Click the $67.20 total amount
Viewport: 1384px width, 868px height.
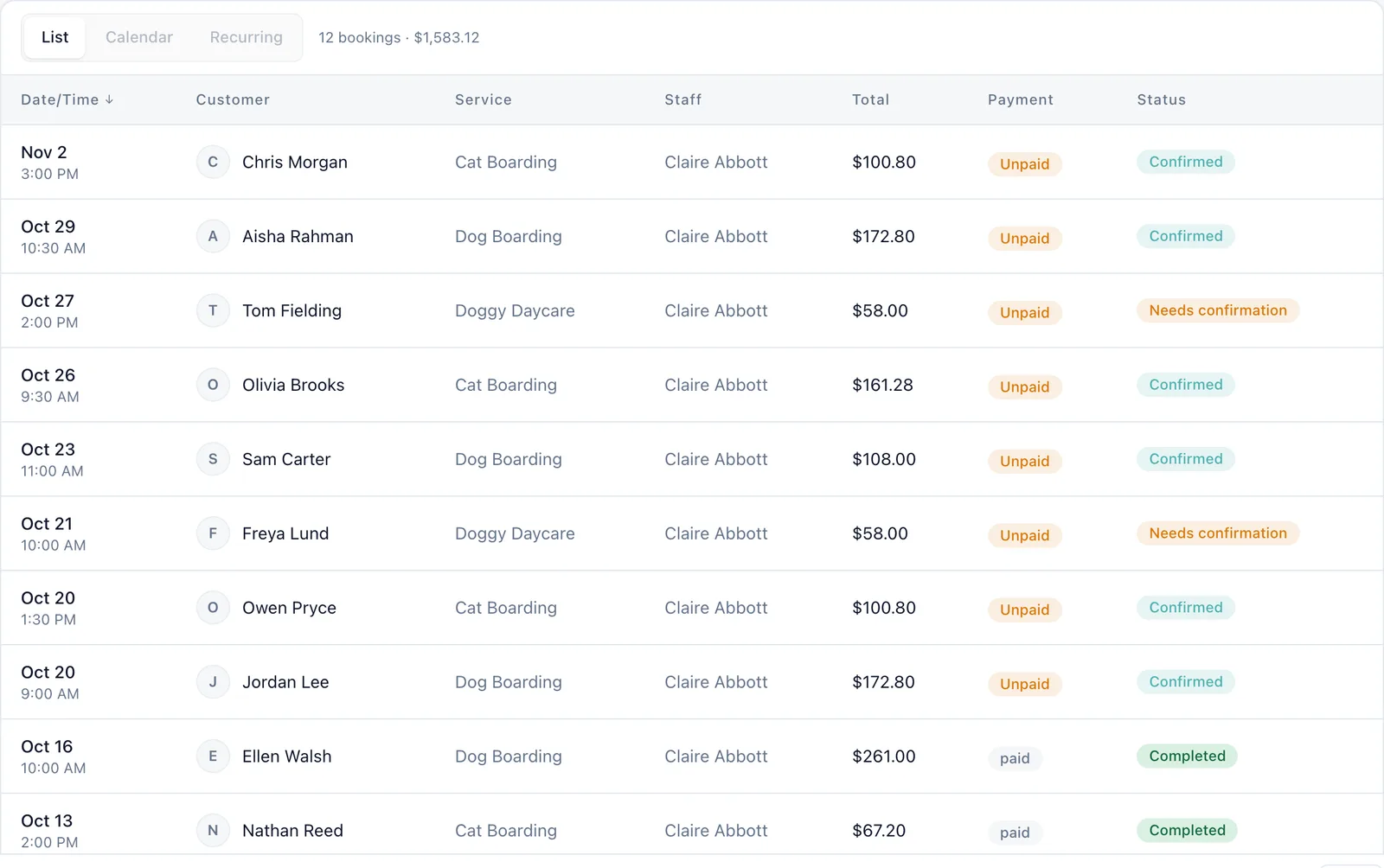[879, 831]
